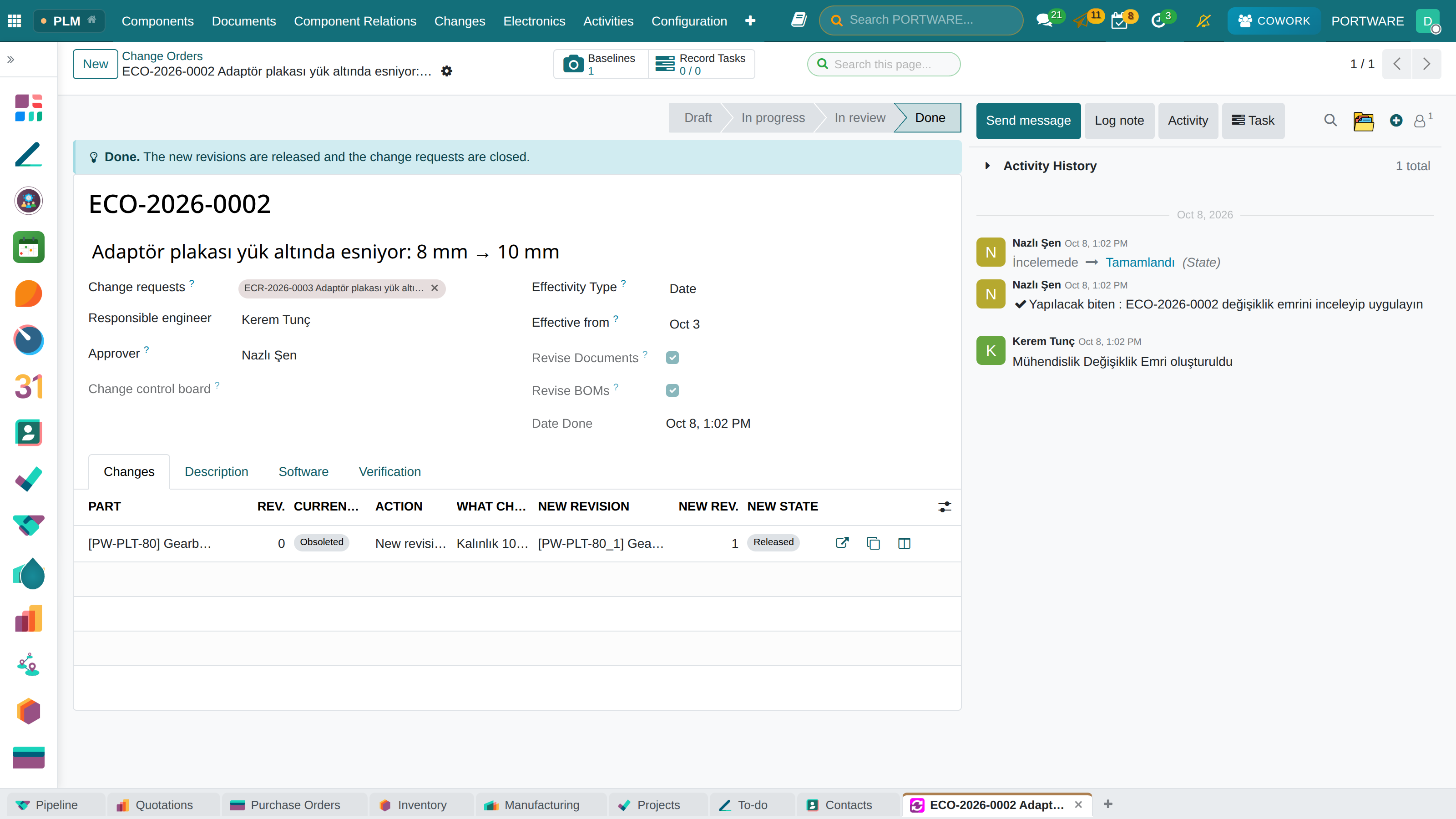The height and width of the screenshot is (819, 1456).
Task: Open the Change Orders breadcrumb link
Action: (x=162, y=56)
